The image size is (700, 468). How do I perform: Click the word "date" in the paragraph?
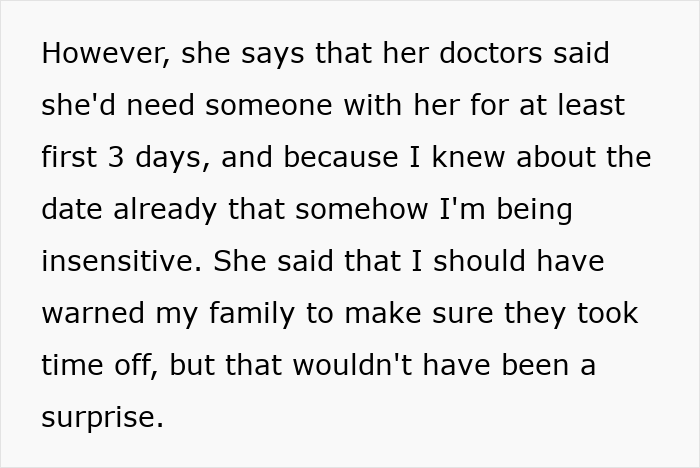point(70,209)
